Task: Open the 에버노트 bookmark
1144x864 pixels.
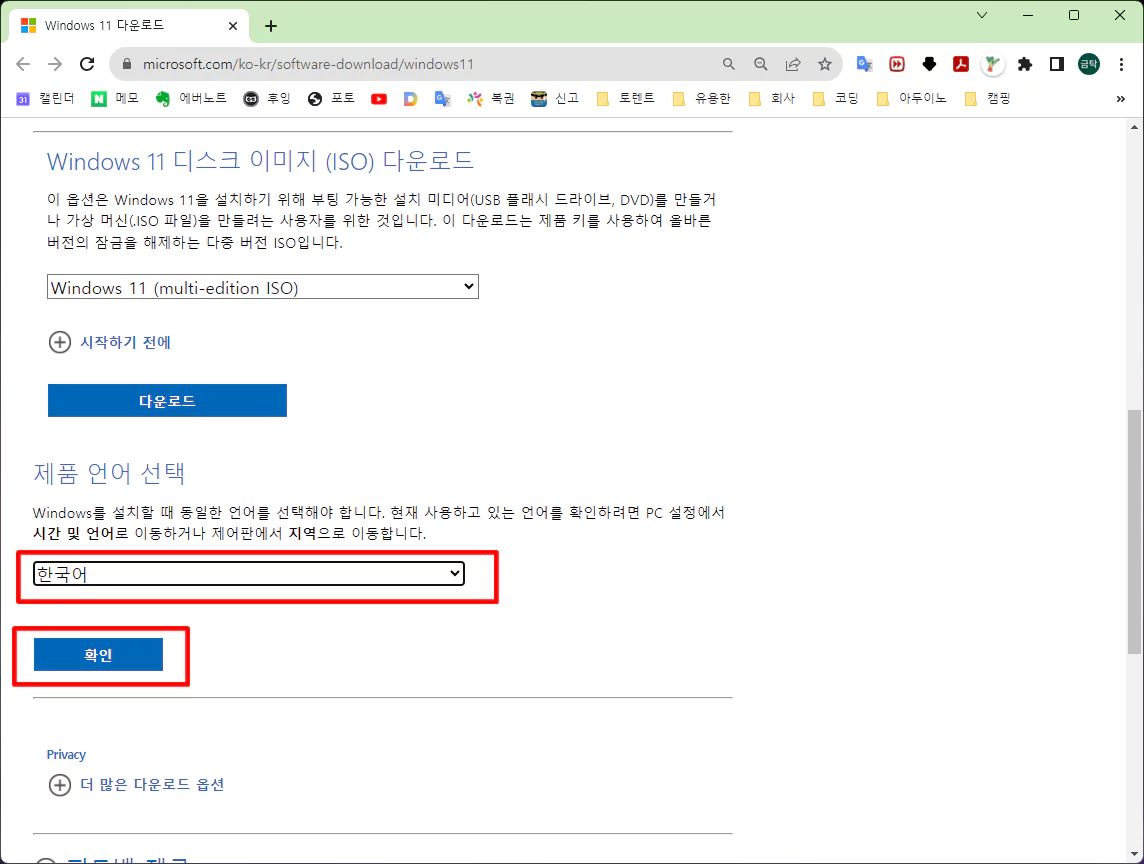Action: coord(191,99)
